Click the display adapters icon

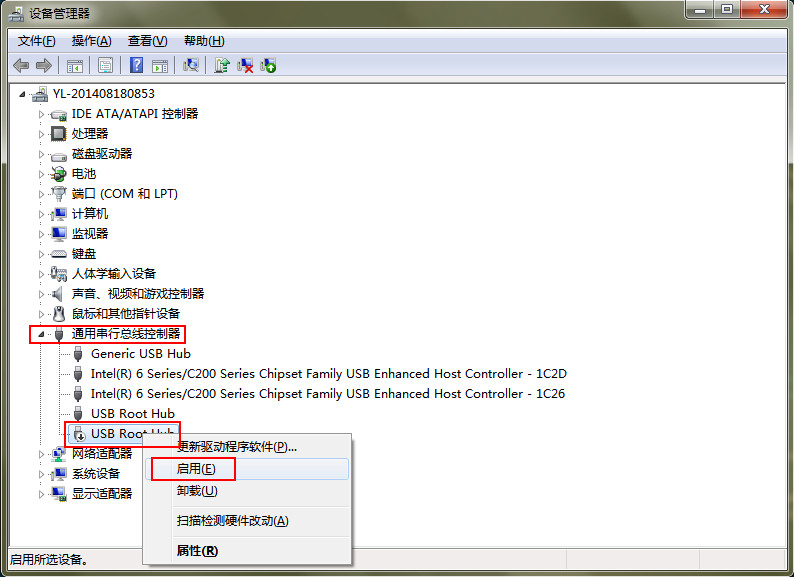(x=59, y=494)
